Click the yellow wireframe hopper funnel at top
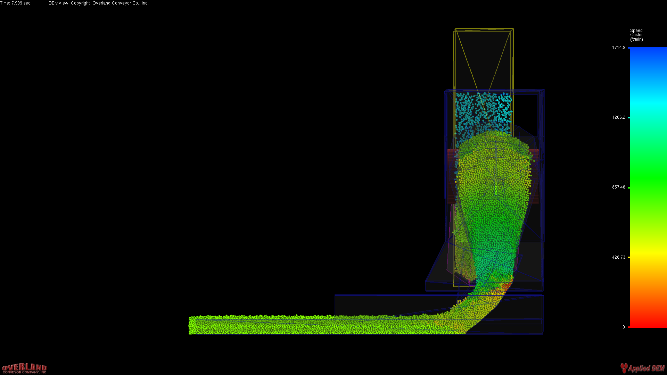Image resolution: width=667 pixels, height=375 pixels. tap(484, 60)
